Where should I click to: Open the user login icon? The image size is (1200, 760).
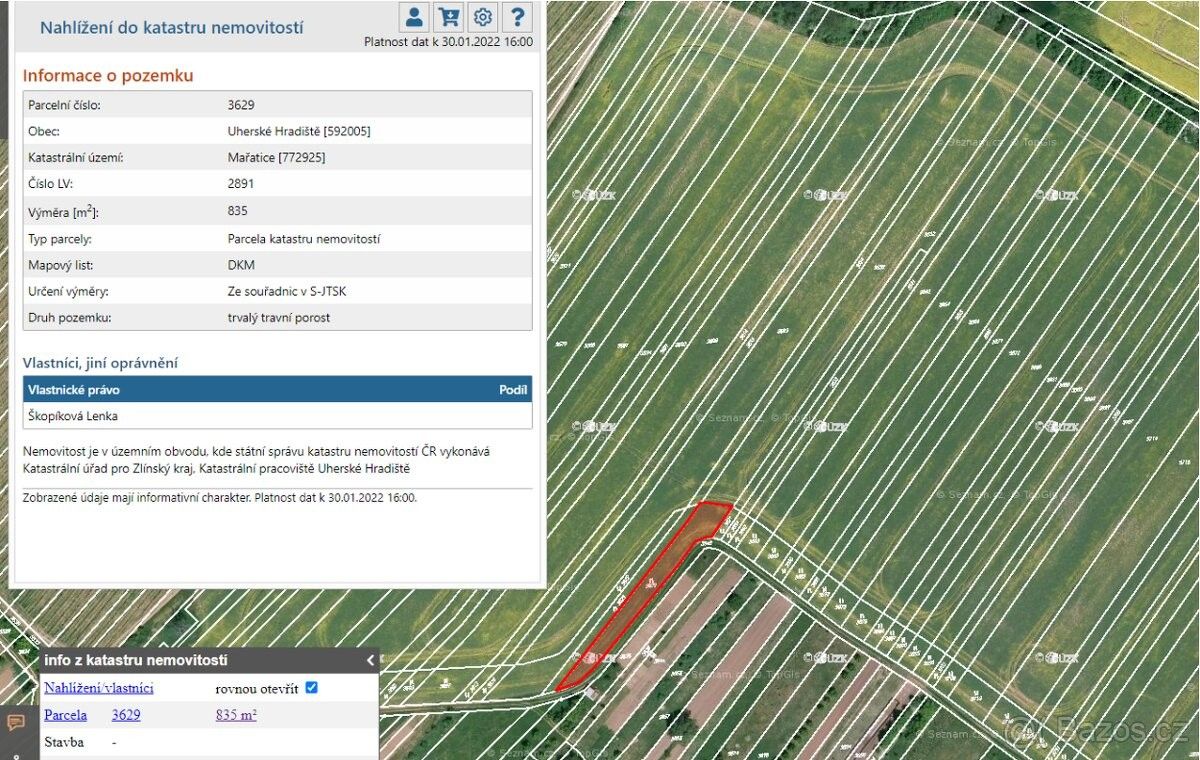pyautogui.click(x=414, y=17)
